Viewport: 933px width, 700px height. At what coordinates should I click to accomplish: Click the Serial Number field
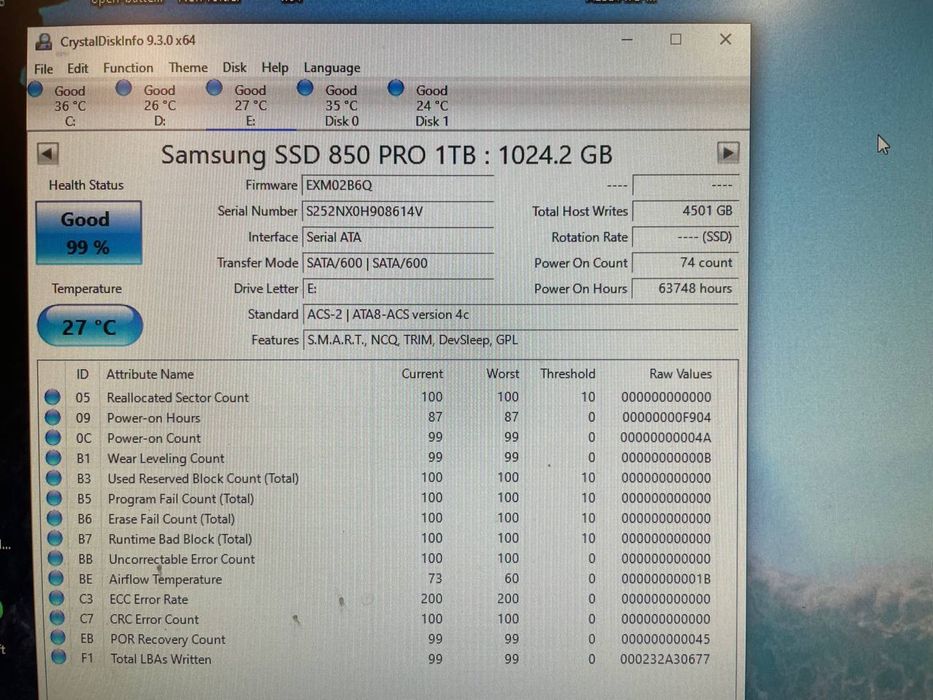pyautogui.click(x=398, y=211)
